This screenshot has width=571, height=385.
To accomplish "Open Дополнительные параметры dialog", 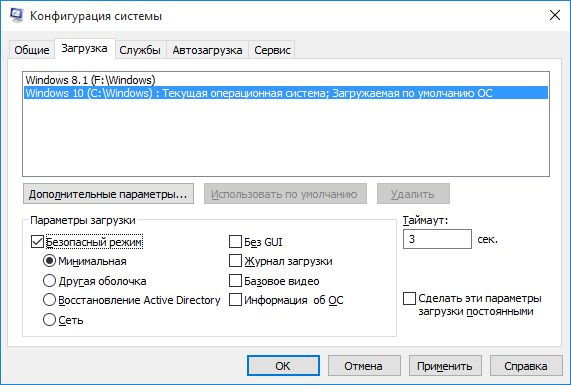I will (x=108, y=194).
